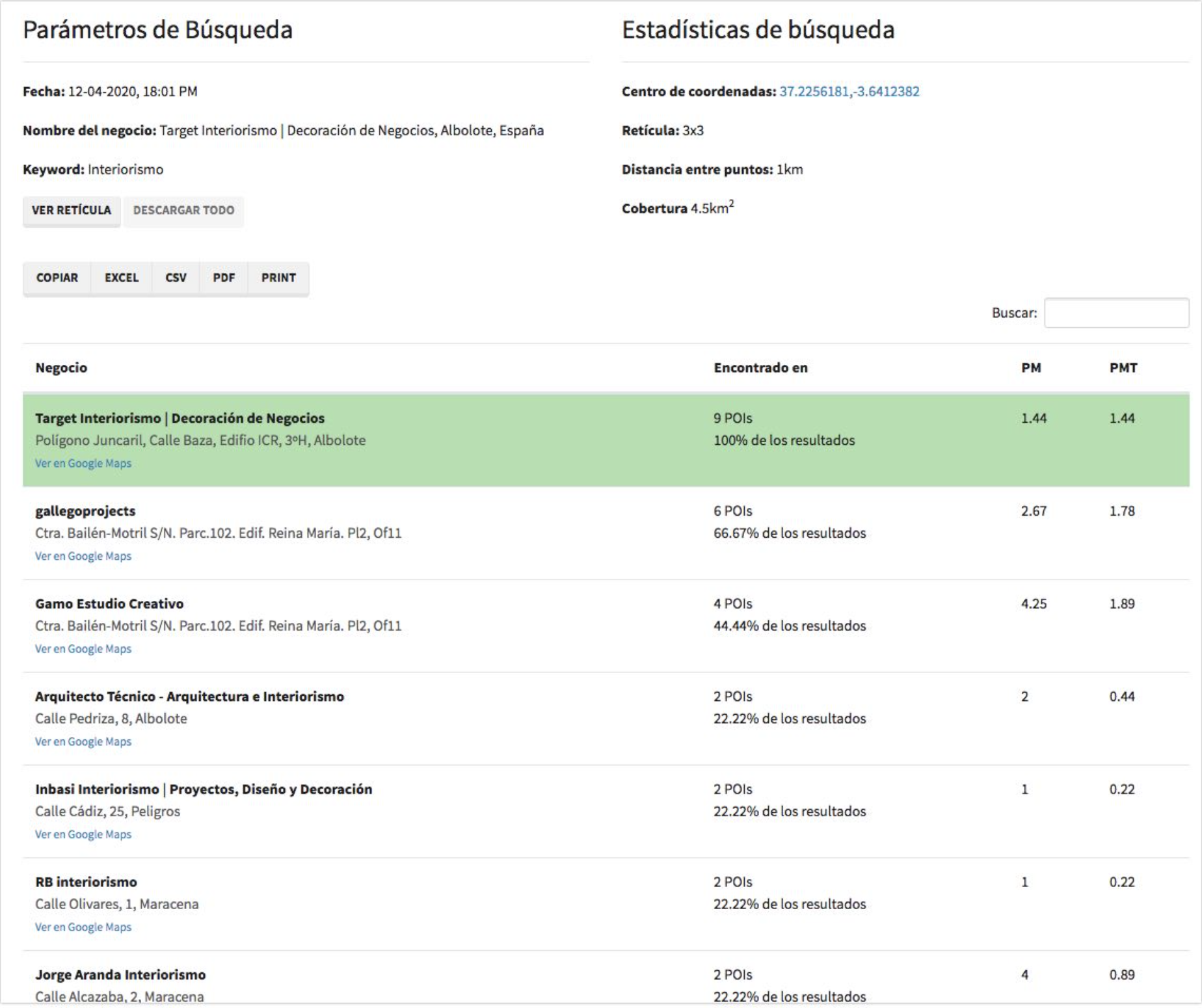Sort by PM column header

coord(1031,368)
